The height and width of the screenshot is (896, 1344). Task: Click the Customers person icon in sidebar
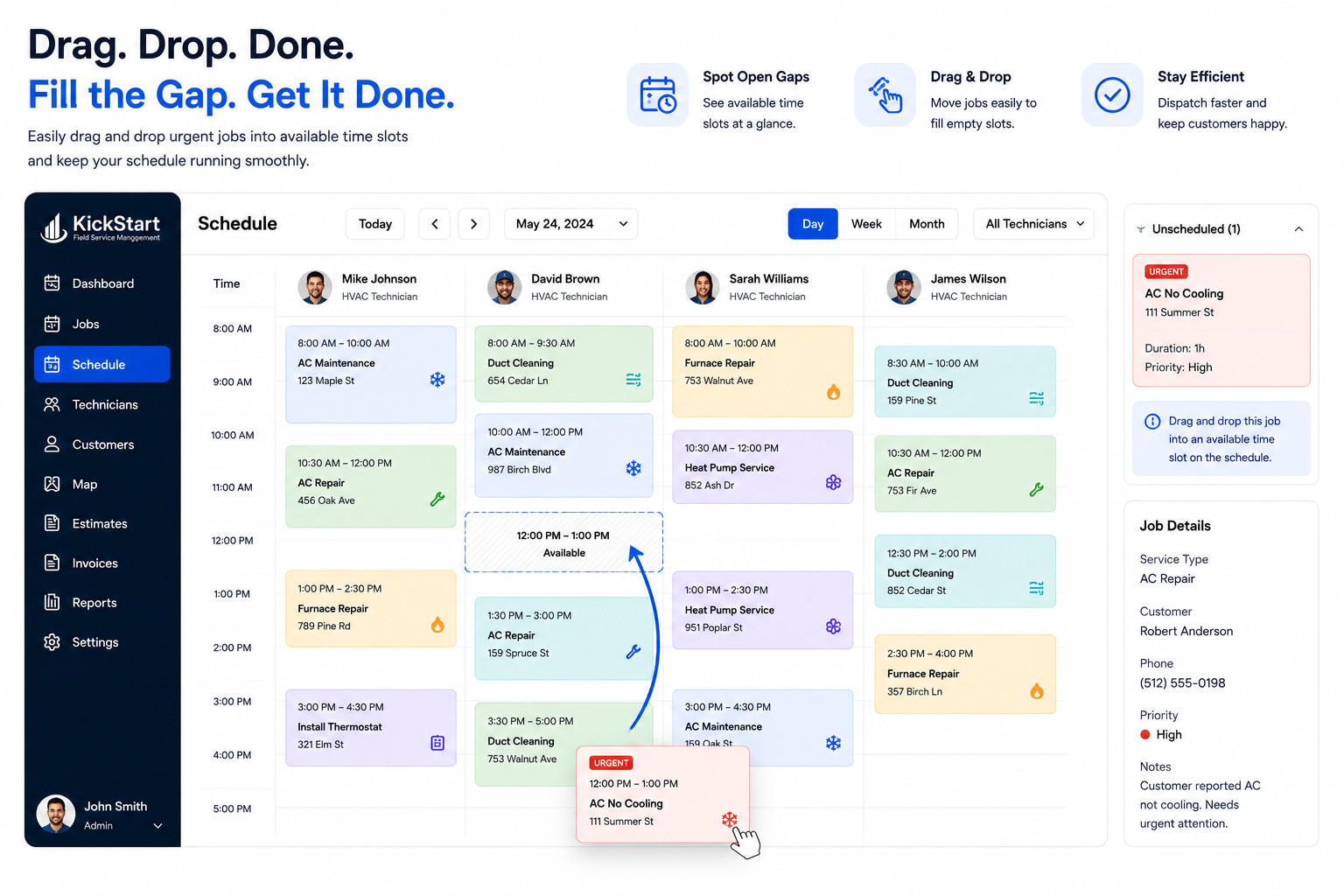tap(52, 444)
